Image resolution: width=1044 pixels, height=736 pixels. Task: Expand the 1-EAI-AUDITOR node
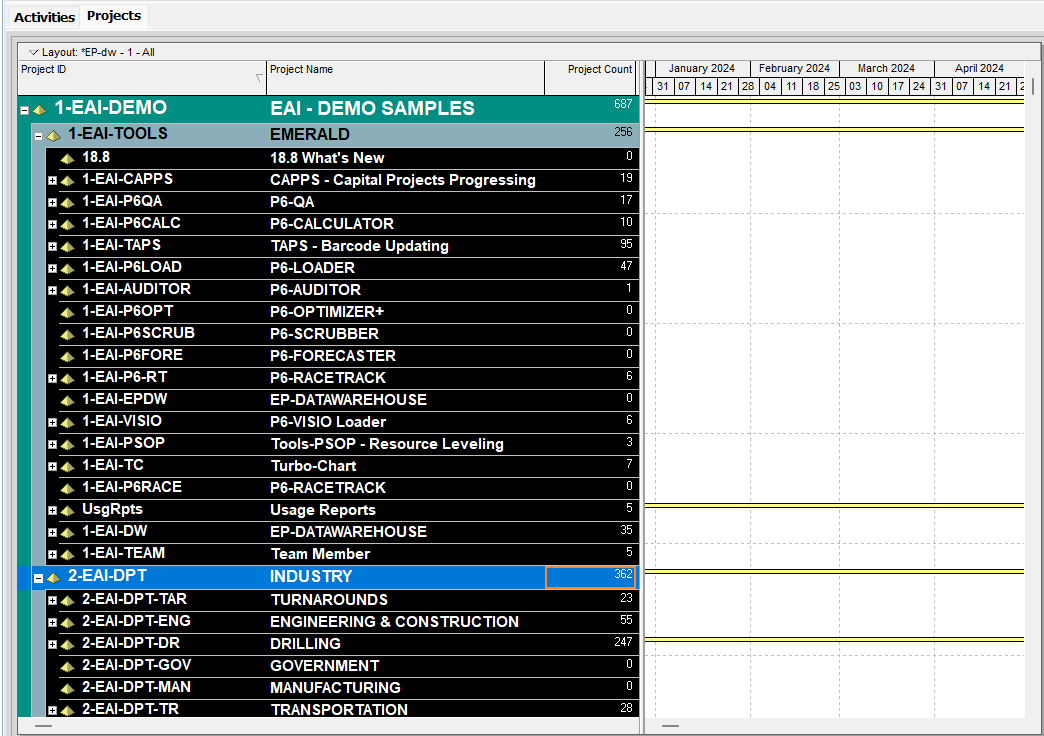coord(52,290)
